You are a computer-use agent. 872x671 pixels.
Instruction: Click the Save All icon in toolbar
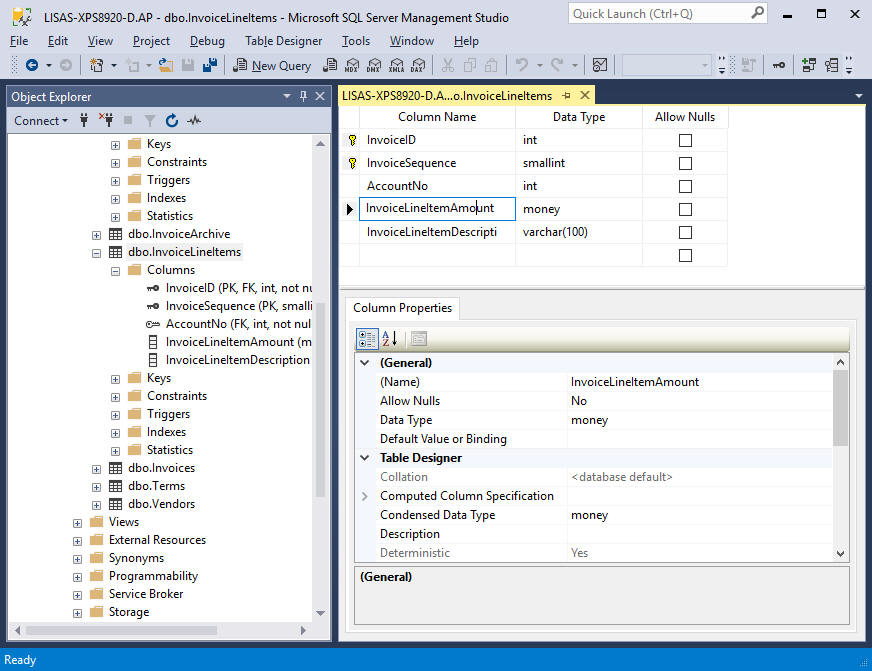[x=210, y=65]
